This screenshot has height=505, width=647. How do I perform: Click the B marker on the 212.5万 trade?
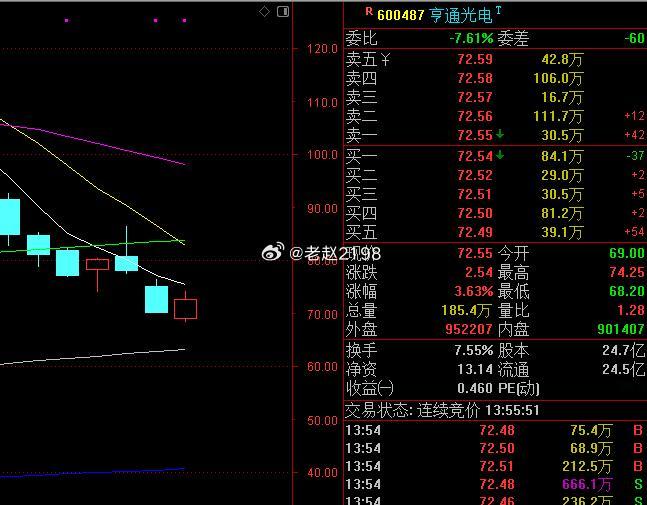pyautogui.click(x=638, y=466)
